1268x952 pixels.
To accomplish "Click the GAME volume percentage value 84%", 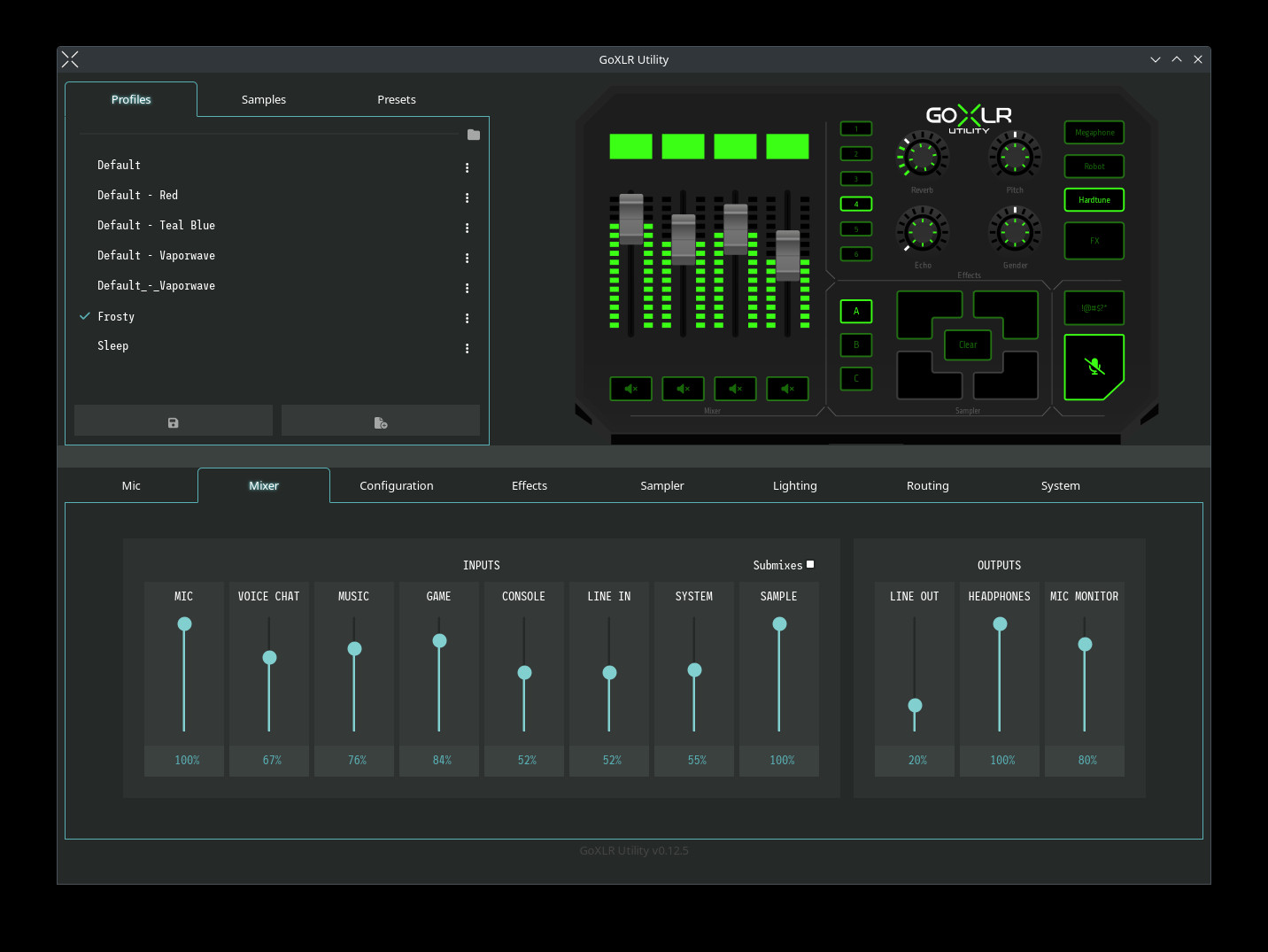I will coord(442,760).
